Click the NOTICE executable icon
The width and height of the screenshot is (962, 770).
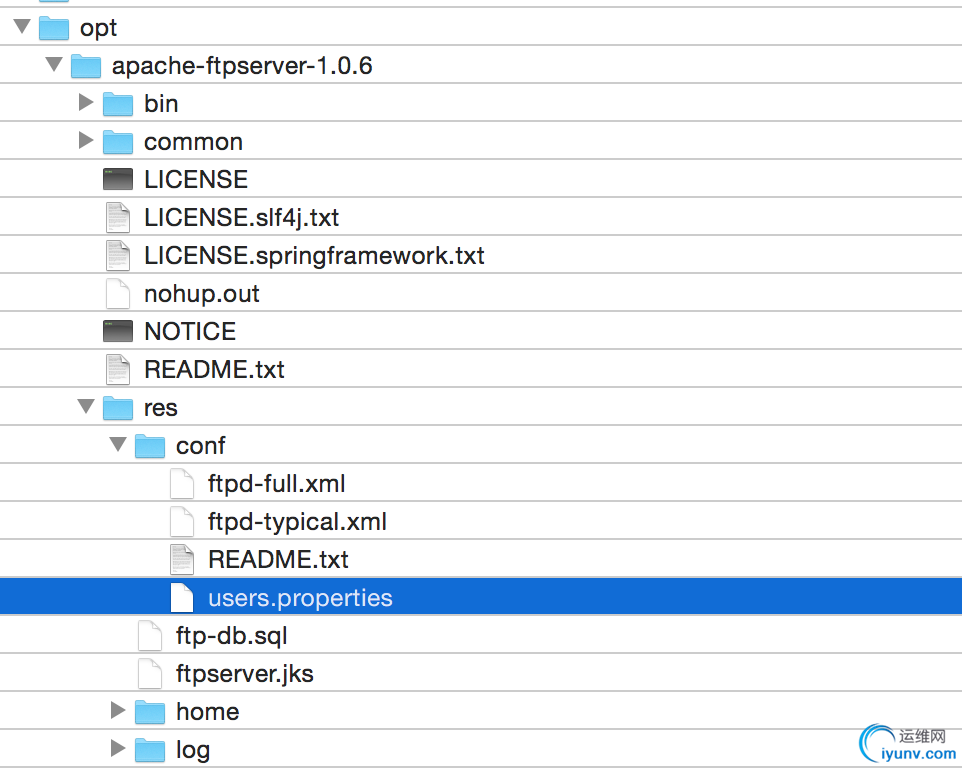118,331
